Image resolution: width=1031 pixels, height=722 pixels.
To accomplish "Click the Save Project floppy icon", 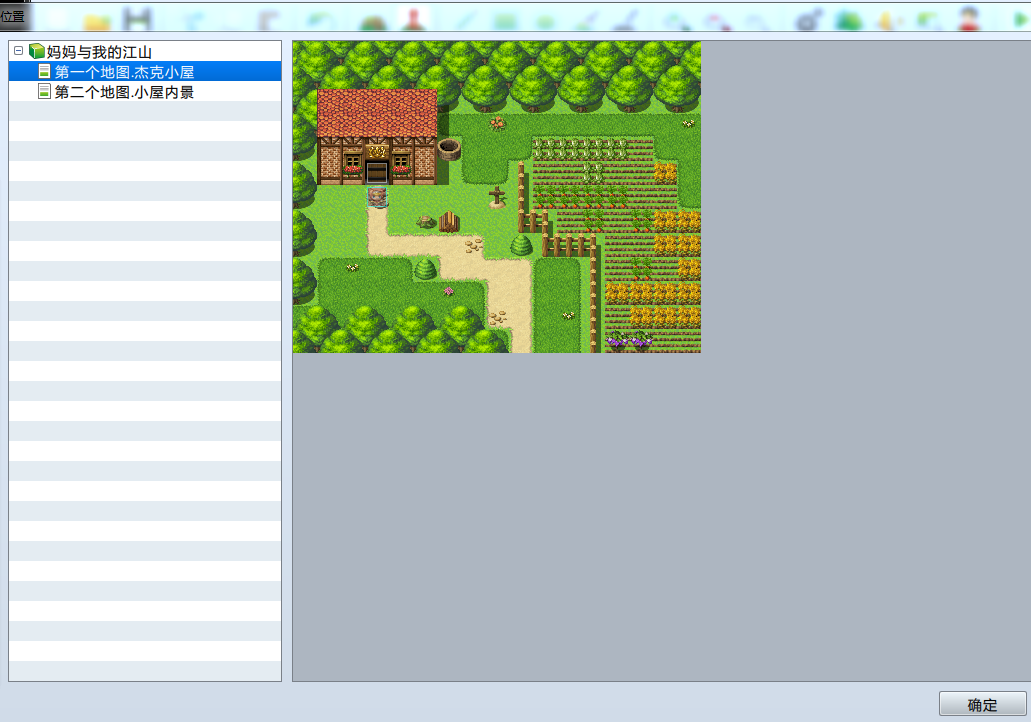I will pyautogui.click(x=137, y=19).
